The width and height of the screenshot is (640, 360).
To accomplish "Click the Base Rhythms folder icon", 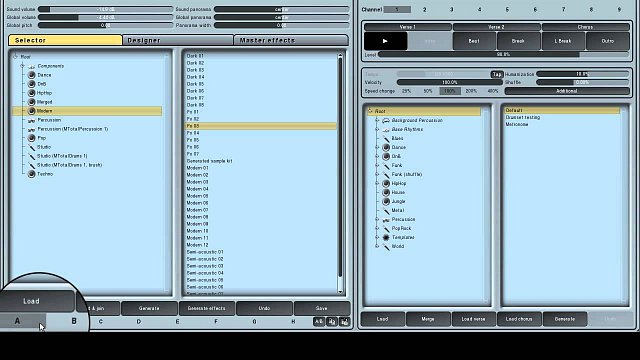I will [x=386, y=129].
